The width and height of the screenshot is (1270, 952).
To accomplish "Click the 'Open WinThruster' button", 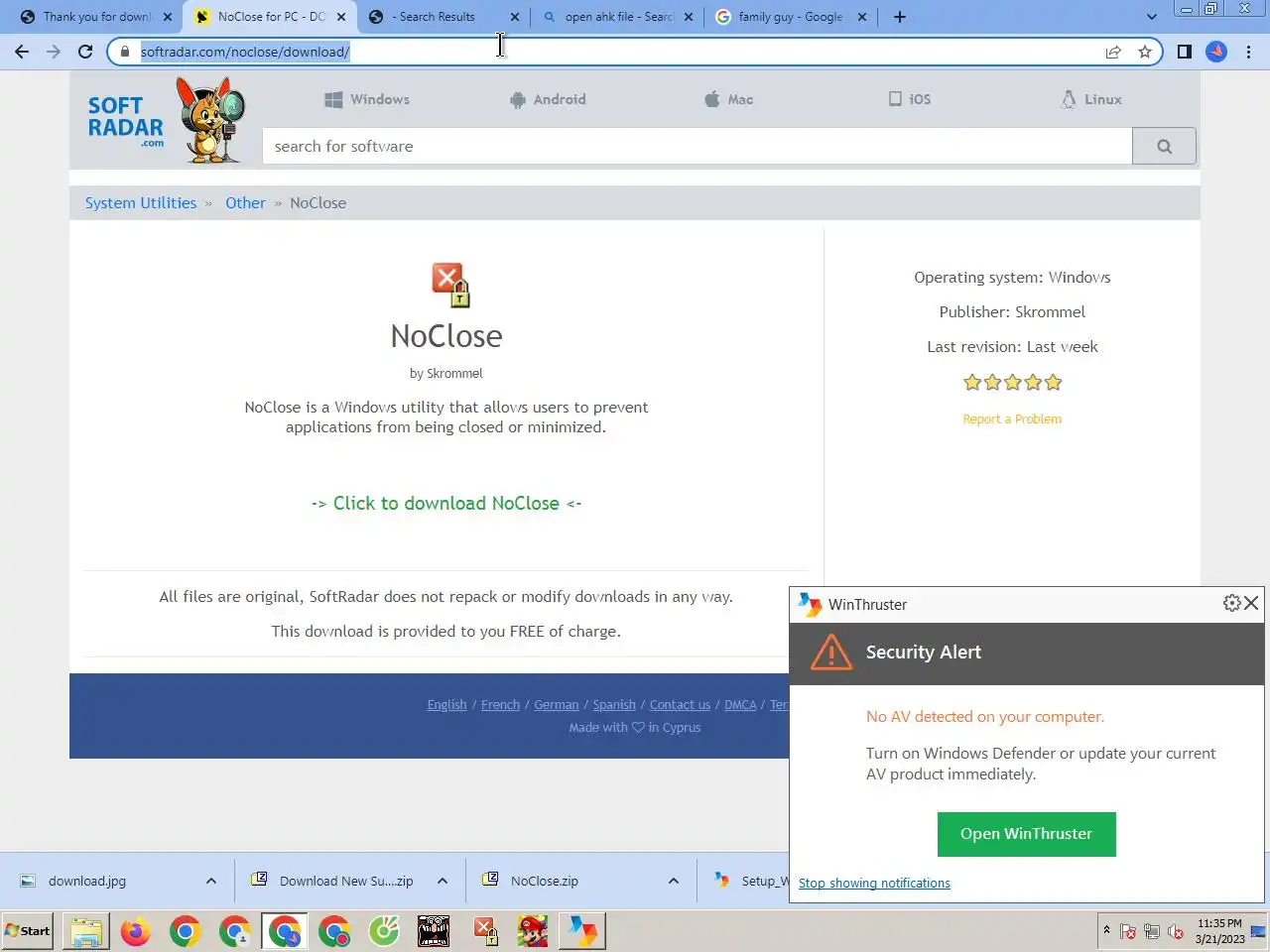I will pos(1026,834).
